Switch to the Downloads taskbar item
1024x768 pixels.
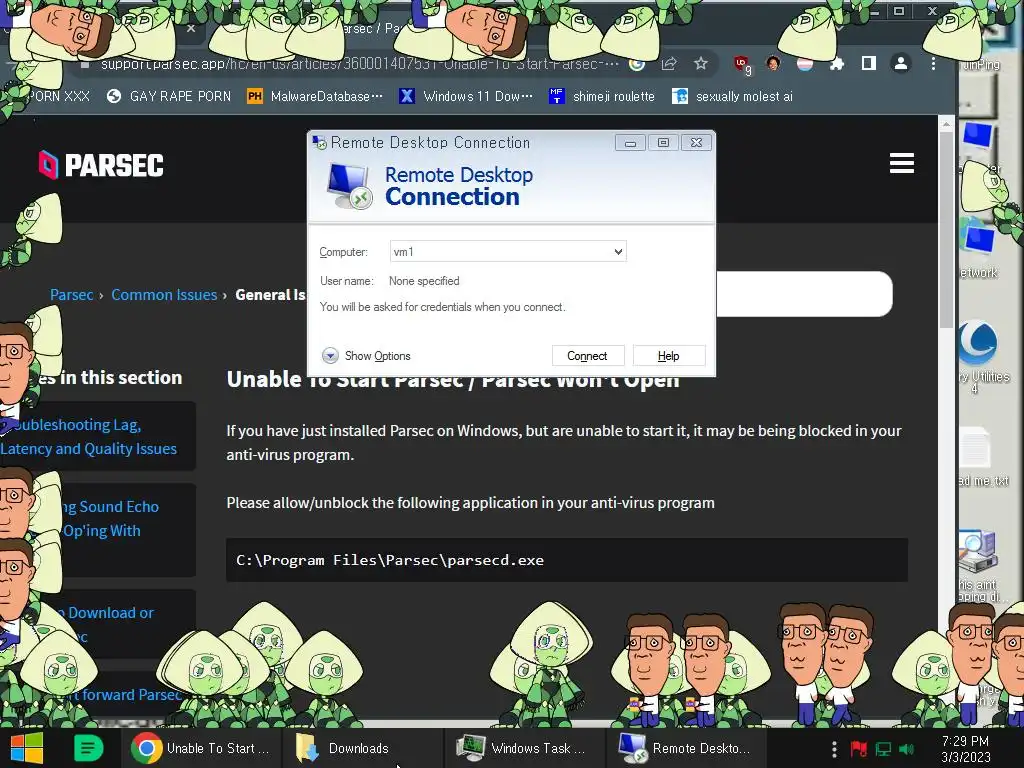tap(363, 748)
